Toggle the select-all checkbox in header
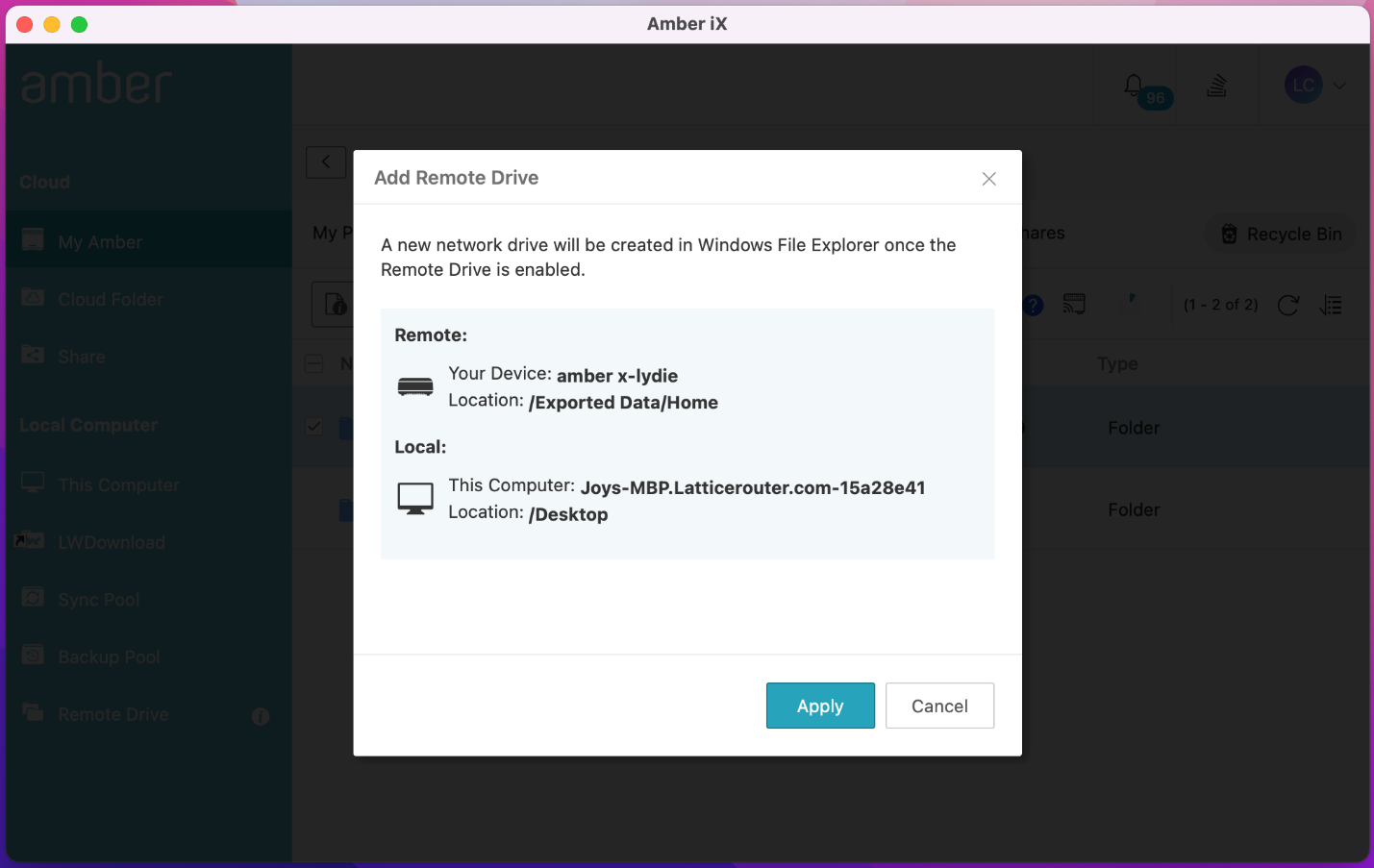The width and height of the screenshot is (1374, 868). [x=313, y=363]
